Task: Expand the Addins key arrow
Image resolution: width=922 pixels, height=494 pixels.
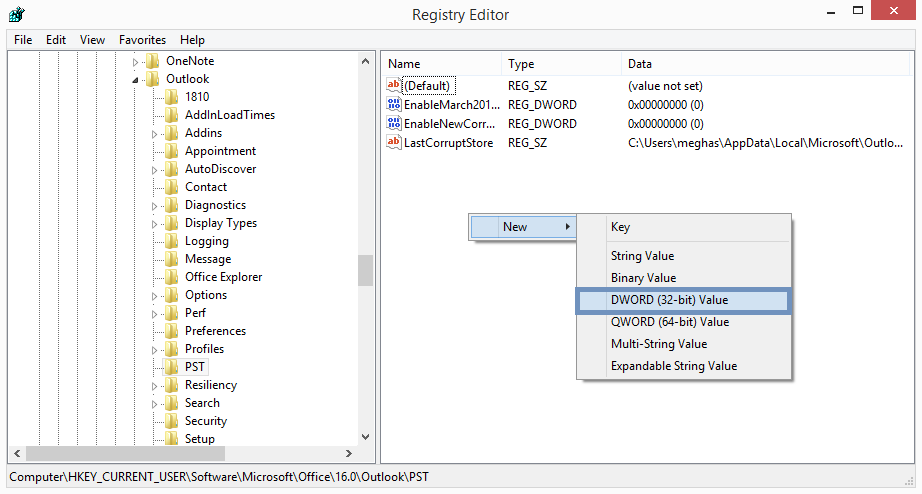Action: pyautogui.click(x=154, y=134)
